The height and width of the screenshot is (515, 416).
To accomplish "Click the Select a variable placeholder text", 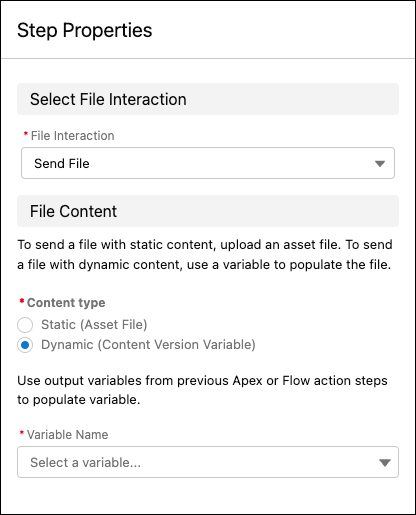I will pos(85,463).
